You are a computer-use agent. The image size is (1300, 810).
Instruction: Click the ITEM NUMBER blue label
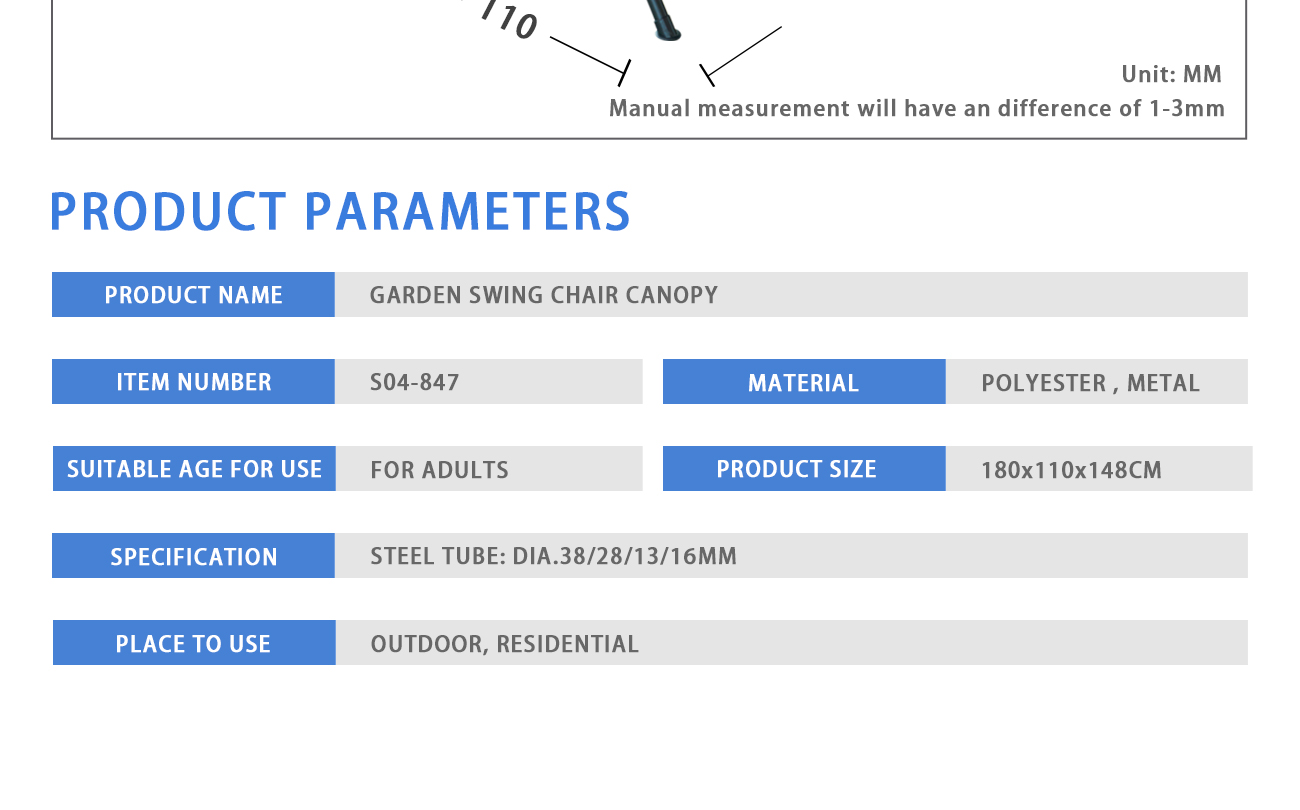tap(193, 382)
